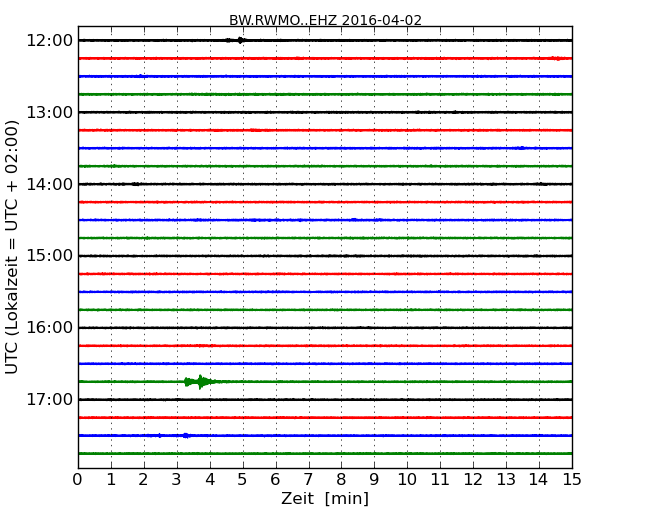
Task: Click the 7 minute tick label
Action: pyautogui.click(x=308, y=480)
